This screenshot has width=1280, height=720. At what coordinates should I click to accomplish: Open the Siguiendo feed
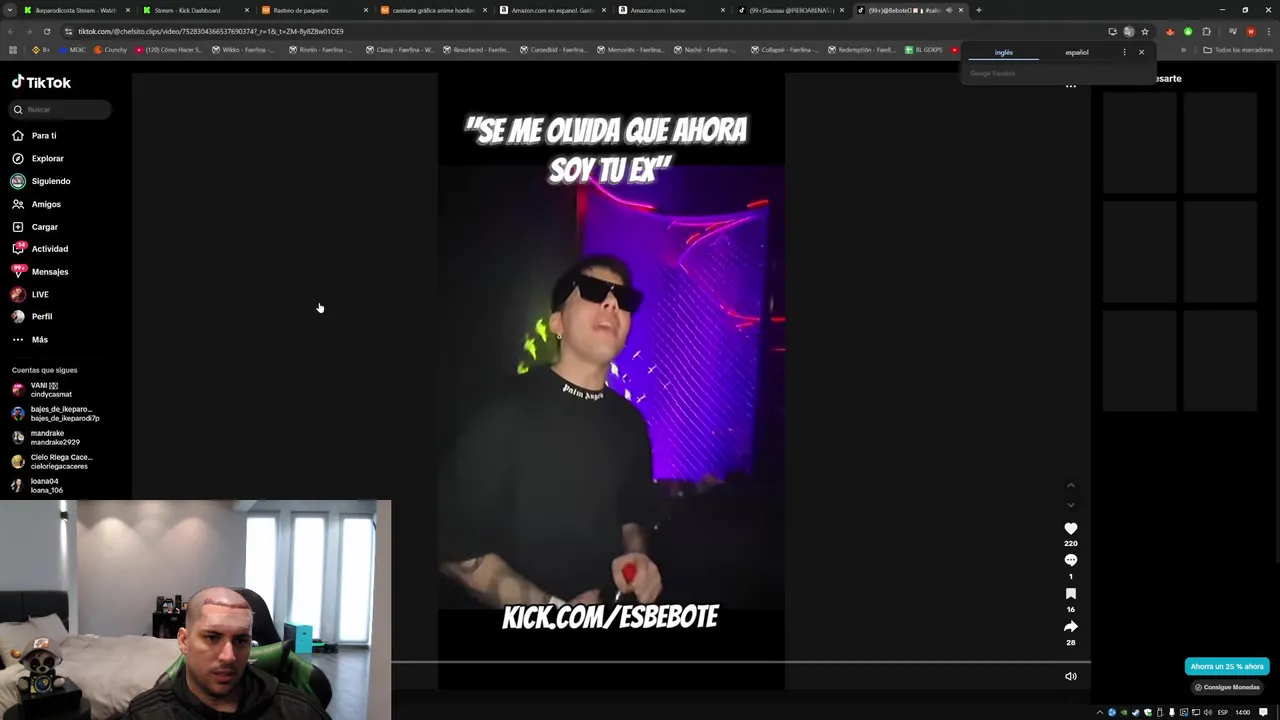click(x=41, y=181)
